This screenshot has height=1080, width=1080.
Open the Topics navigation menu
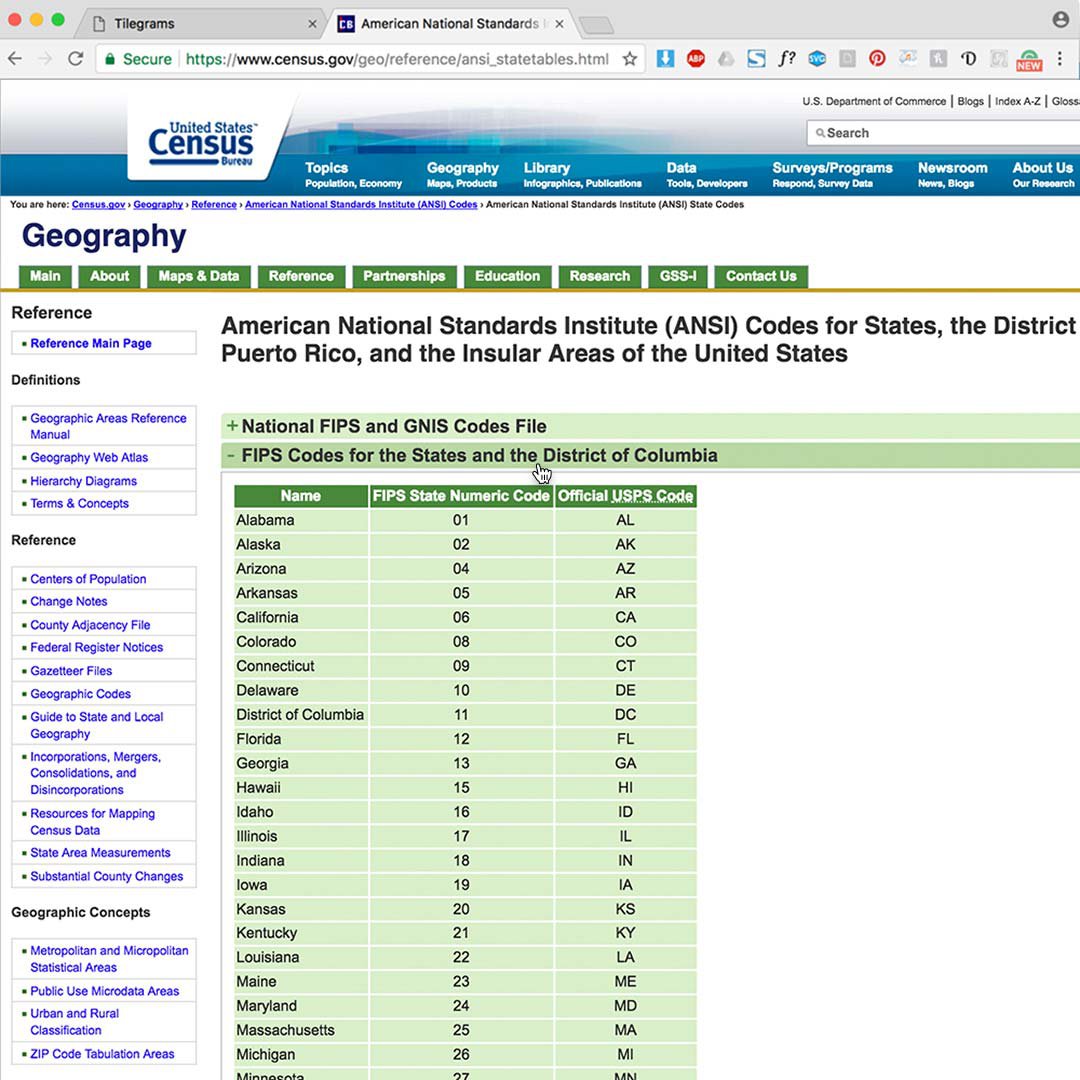coord(353,174)
